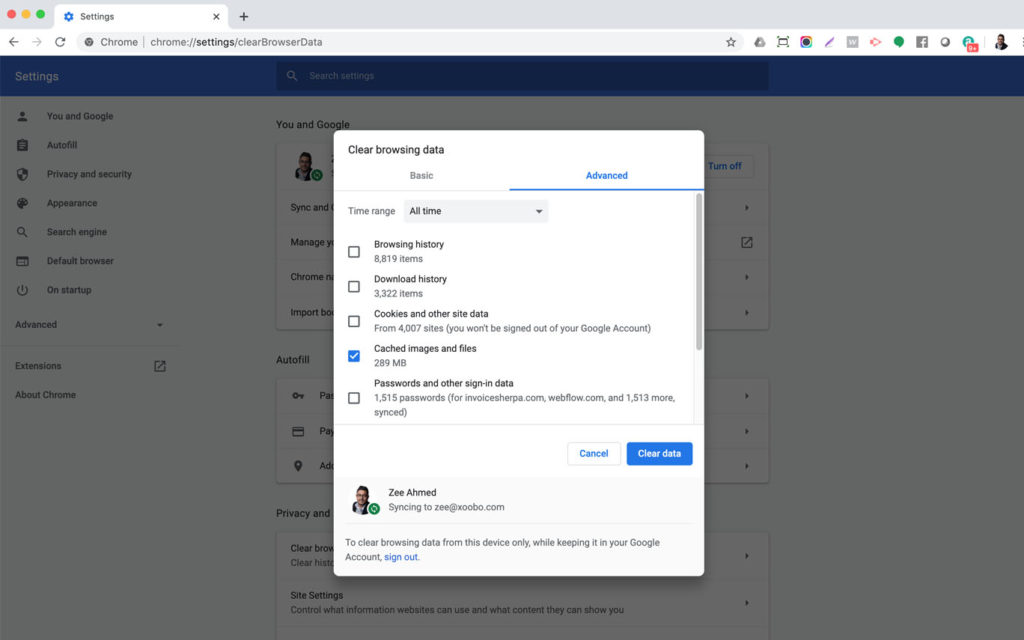Reload the Settings page

(x=60, y=42)
